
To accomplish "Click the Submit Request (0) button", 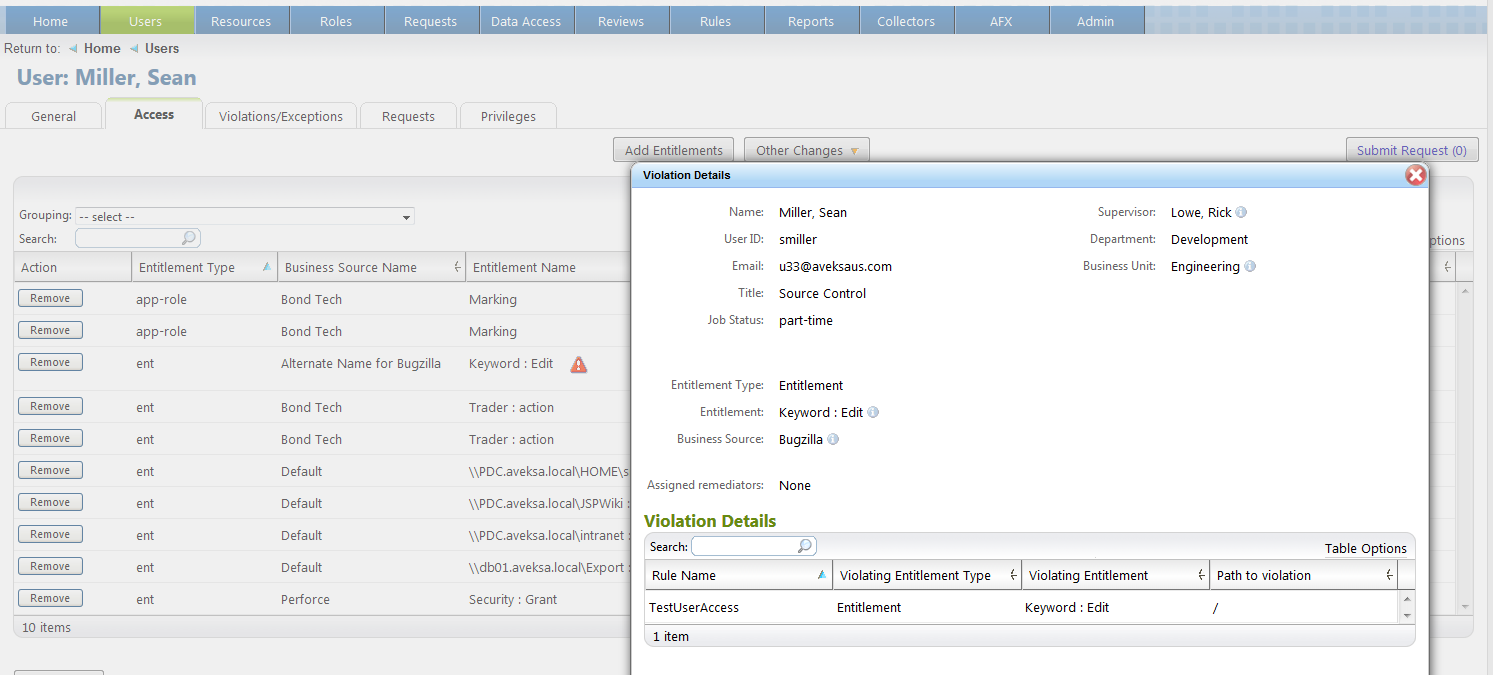I will click(x=1411, y=151).
